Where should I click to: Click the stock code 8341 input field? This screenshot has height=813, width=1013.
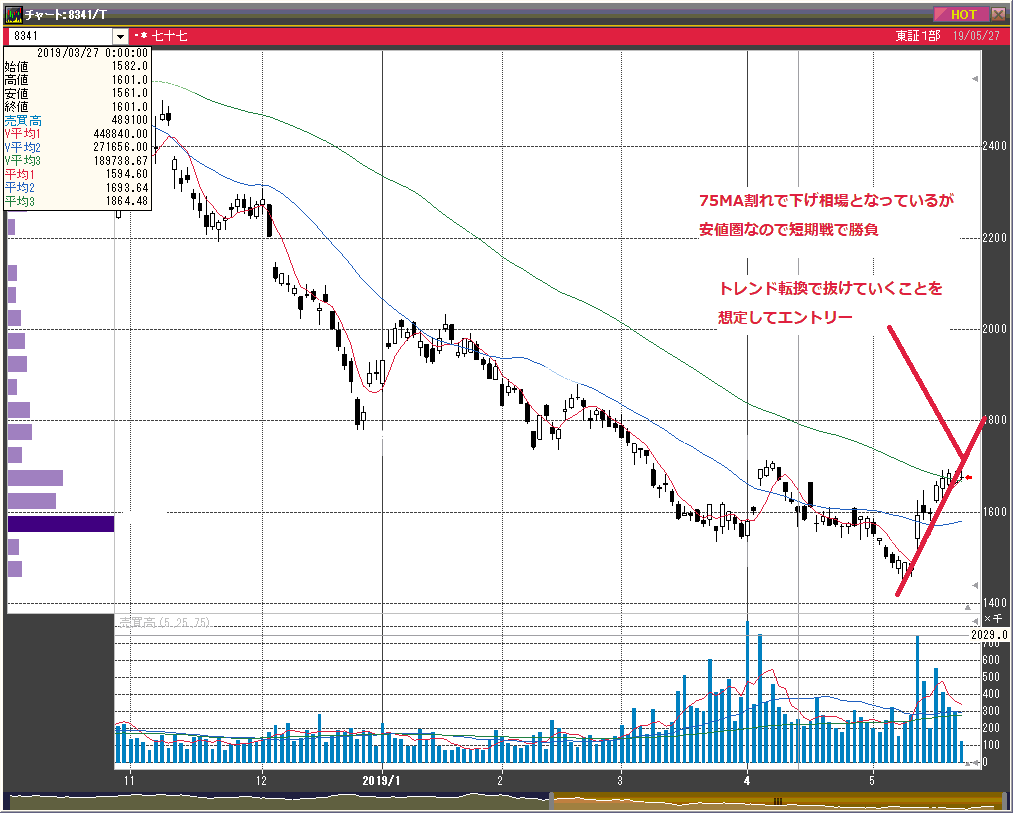pos(60,36)
